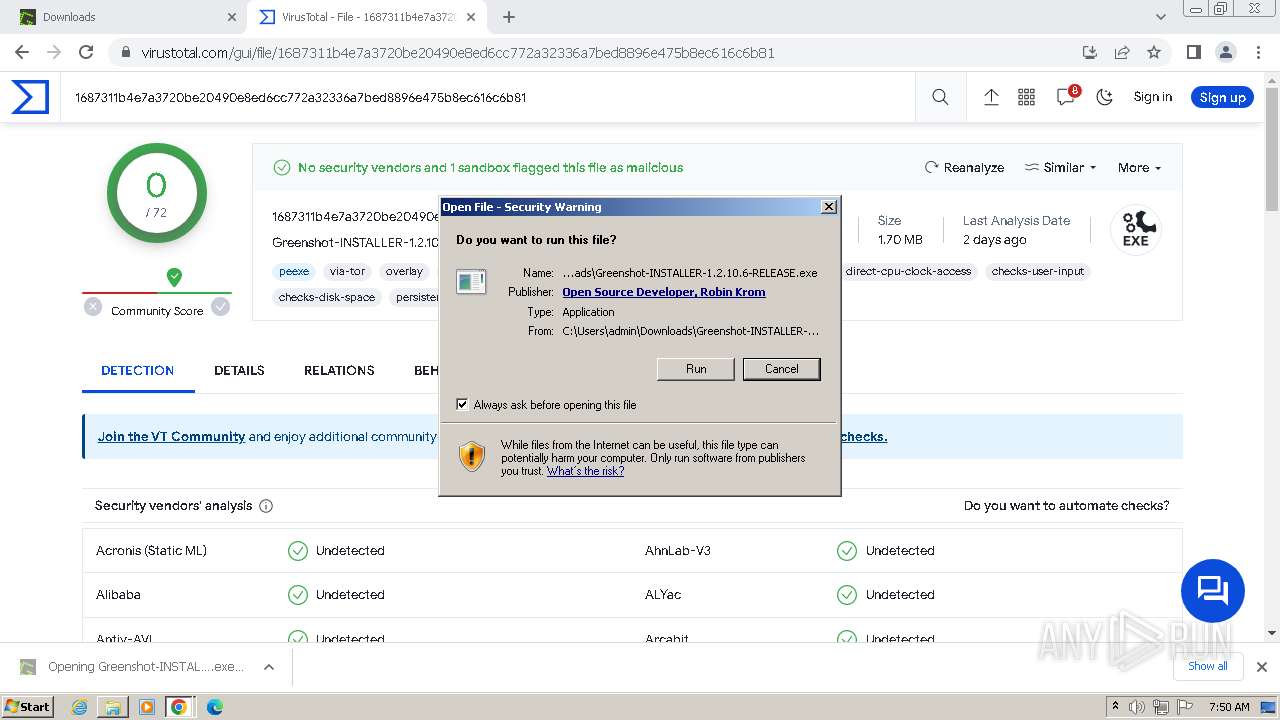Open the VirusTotal upload file icon

(991, 97)
